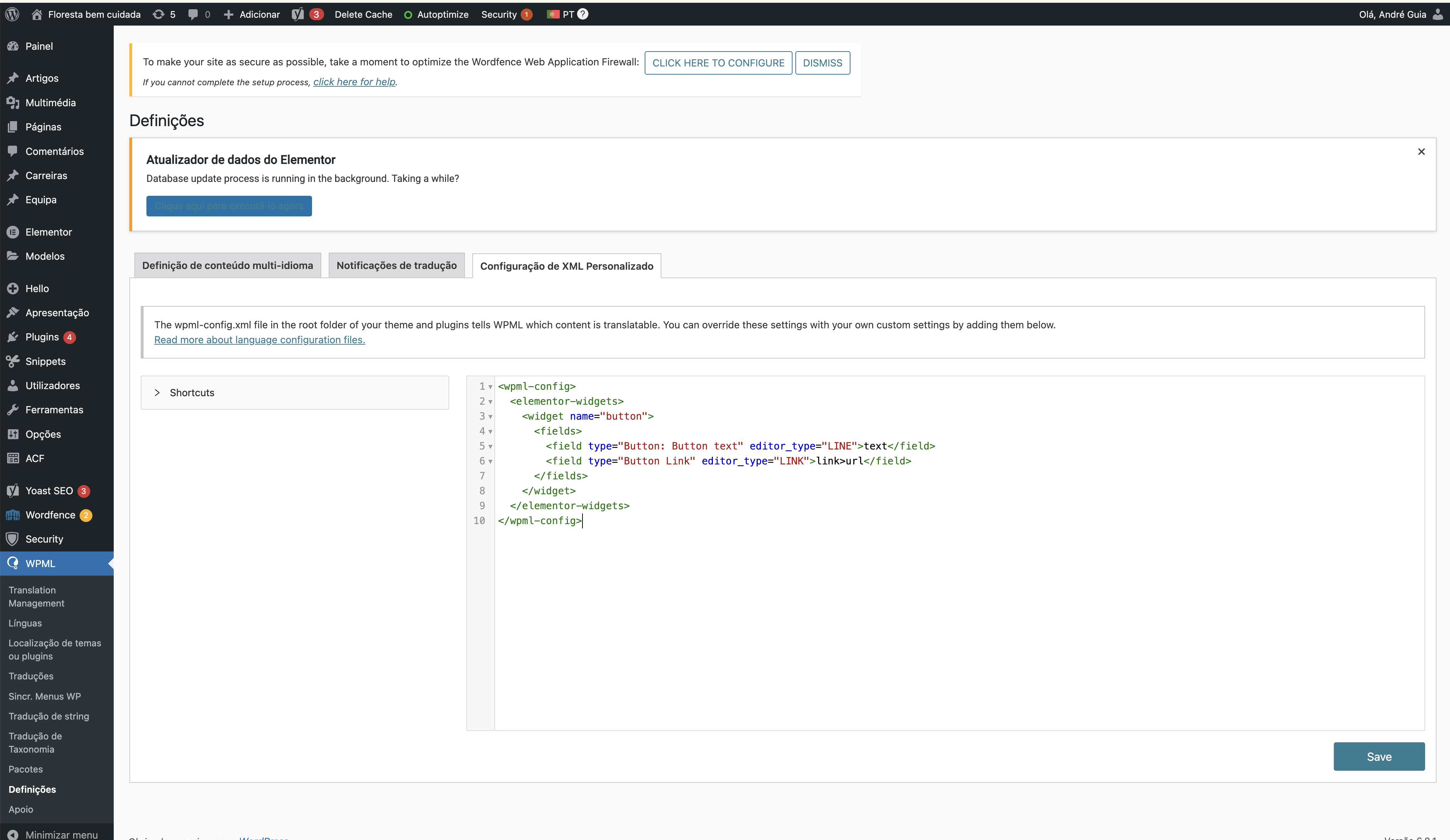The image size is (1450, 840).
Task: Dismiss the Wordfence firewall notice
Action: [822, 63]
